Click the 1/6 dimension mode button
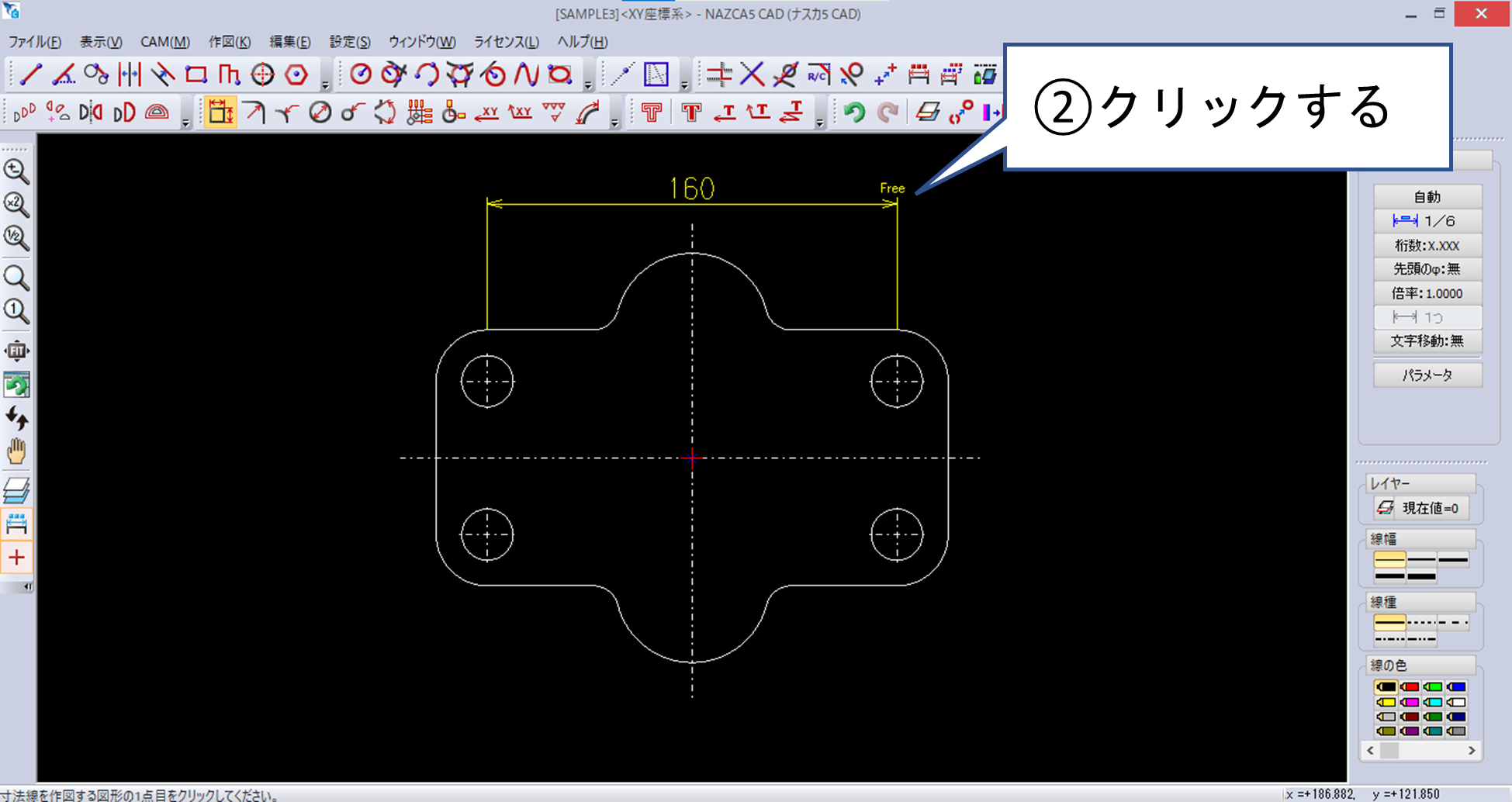The height and width of the screenshot is (802, 1512). tap(1427, 221)
